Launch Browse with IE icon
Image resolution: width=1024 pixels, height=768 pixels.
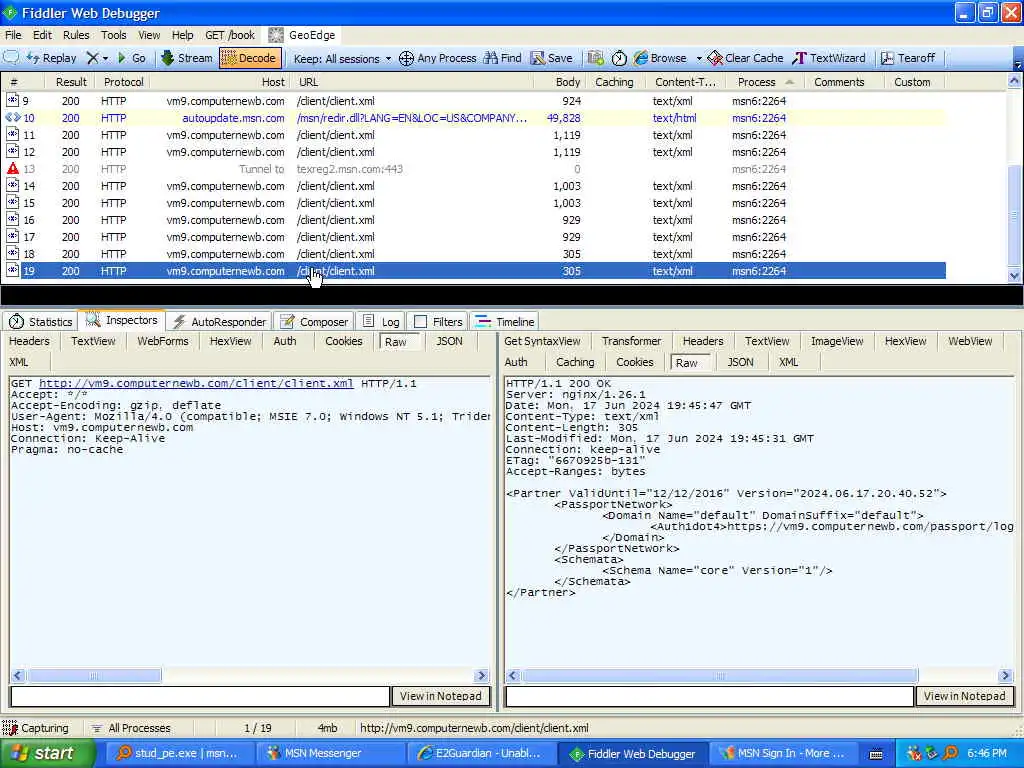[660, 58]
